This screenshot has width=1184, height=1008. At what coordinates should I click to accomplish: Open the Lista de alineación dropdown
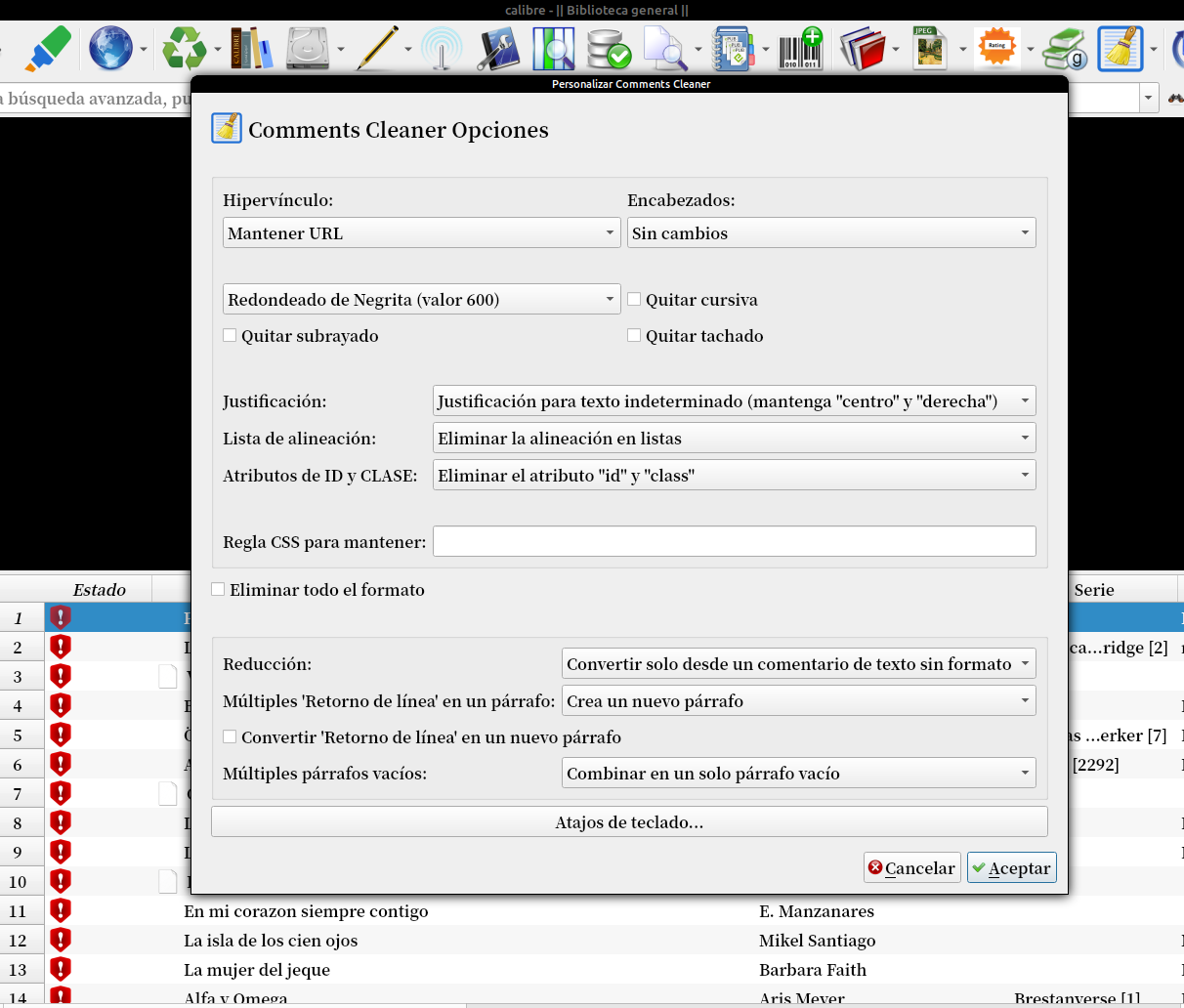tap(735, 438)
